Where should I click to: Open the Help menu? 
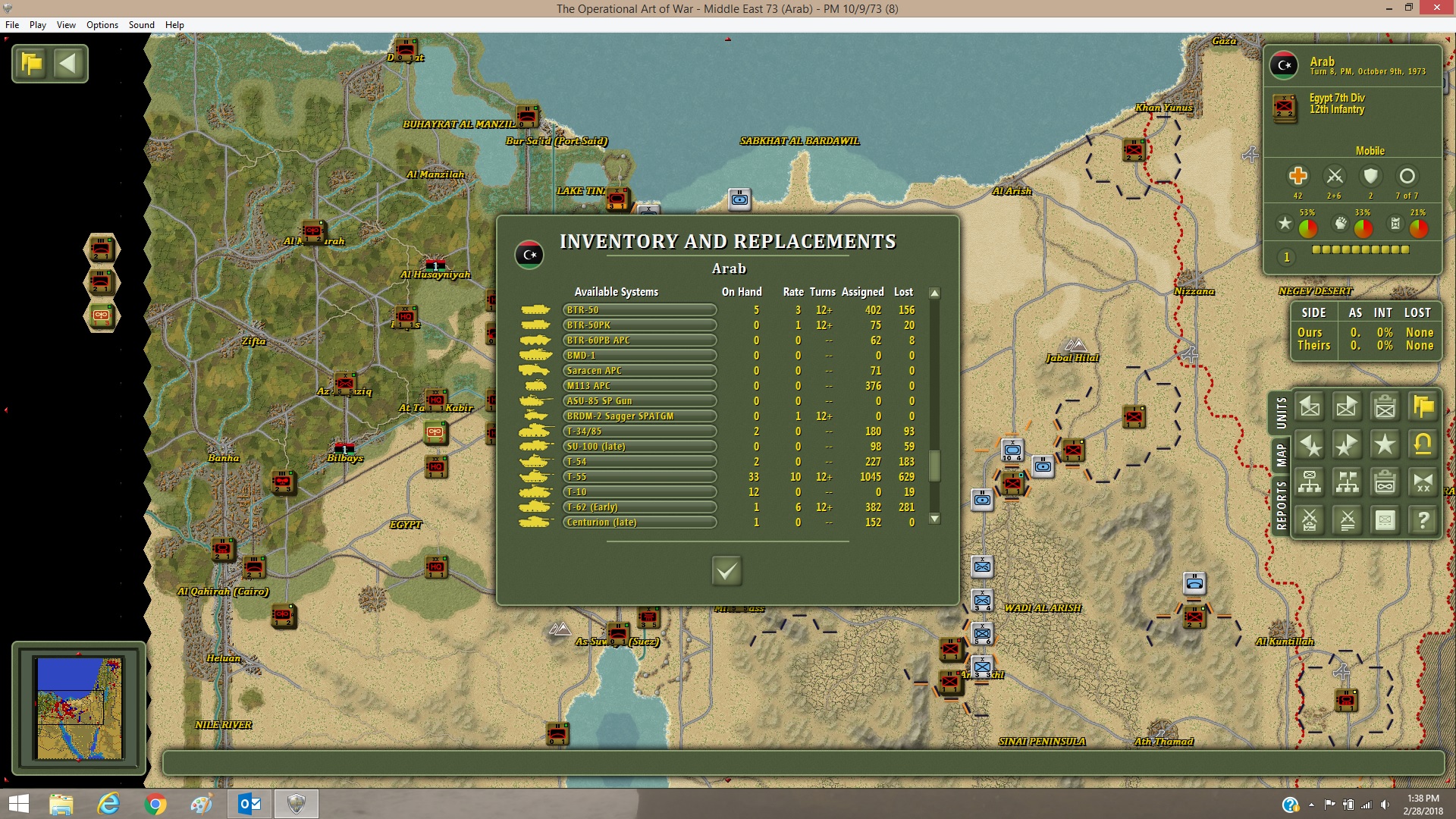(174, 25)
